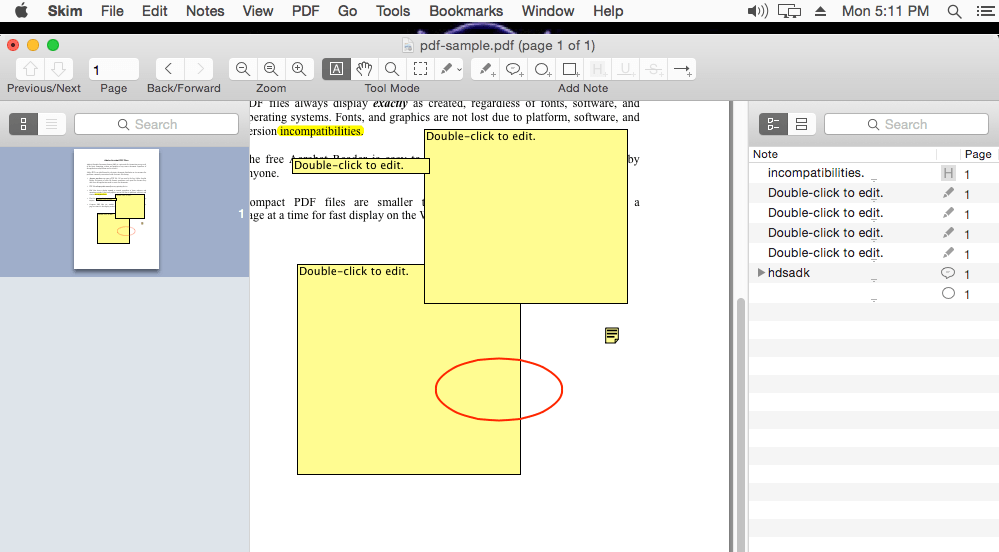Image resolution: width=999 pixels, height=552 pixels.
Task: Click the display mirroring menu bar icon
Action: point(789,11)
